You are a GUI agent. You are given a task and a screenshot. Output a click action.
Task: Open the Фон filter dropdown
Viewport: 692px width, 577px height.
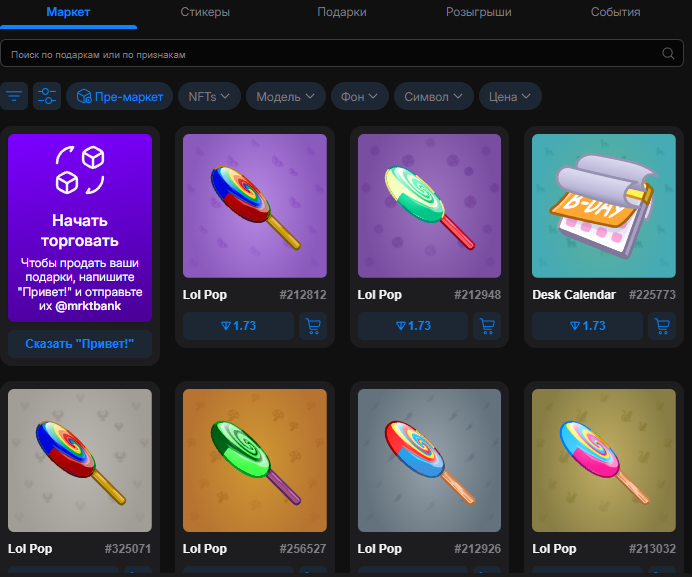[x=359, y=97]
